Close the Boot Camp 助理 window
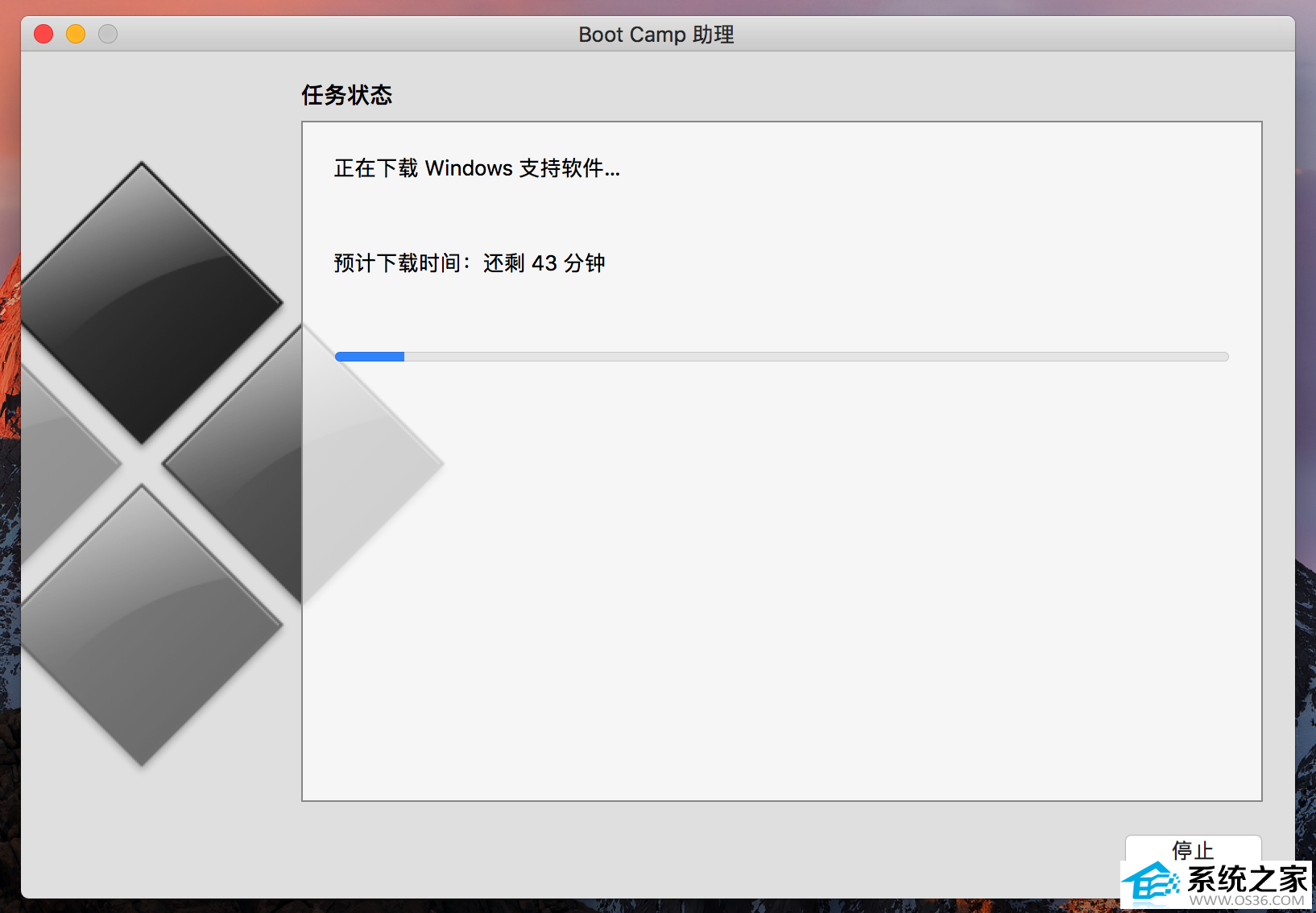The height and width of the screenshot is (913, 1316). pyautogui.click(x=43, y=34)
